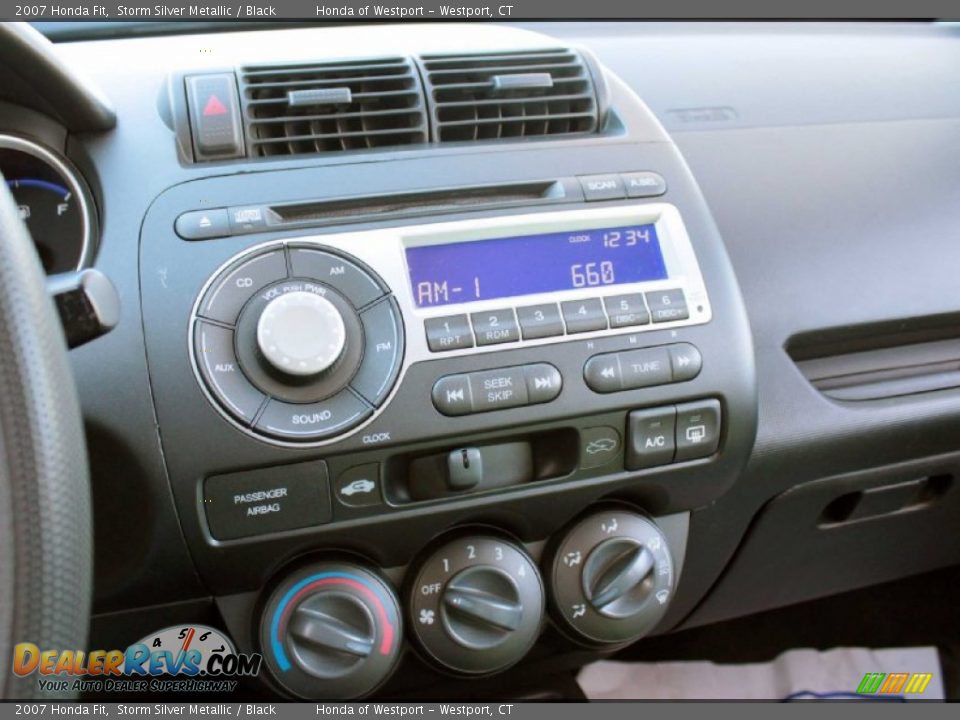The height and width of the screenshot is (720, 960).
Task: Switch to the AM band
Action: tap(336, 272)
